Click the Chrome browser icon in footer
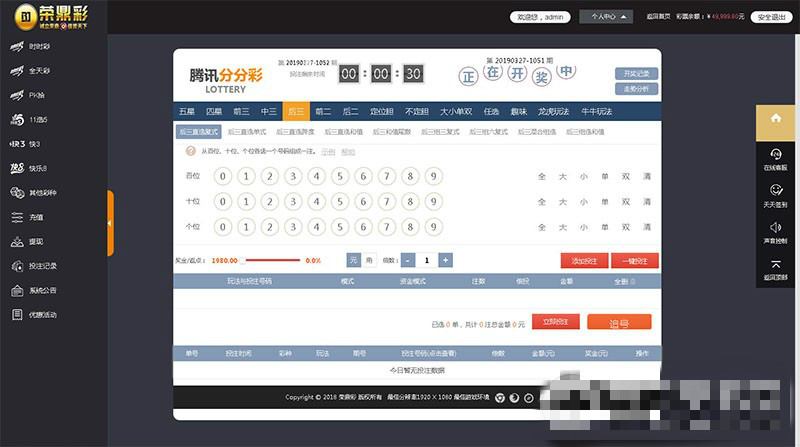Image resolution: width=800 pixels, height=447 pixels. pos(500,398)
